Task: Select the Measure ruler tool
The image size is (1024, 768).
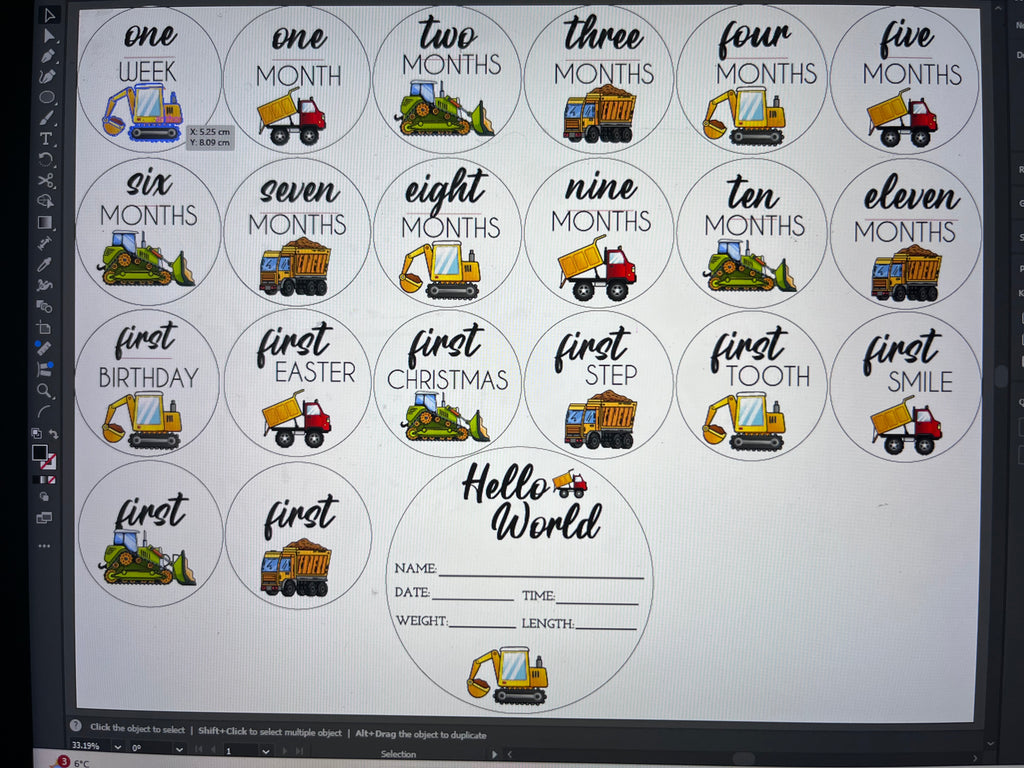Action: tap(44, 347)
